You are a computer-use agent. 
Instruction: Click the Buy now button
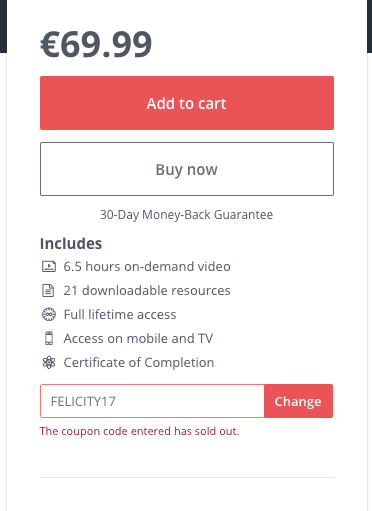(187, 169)
